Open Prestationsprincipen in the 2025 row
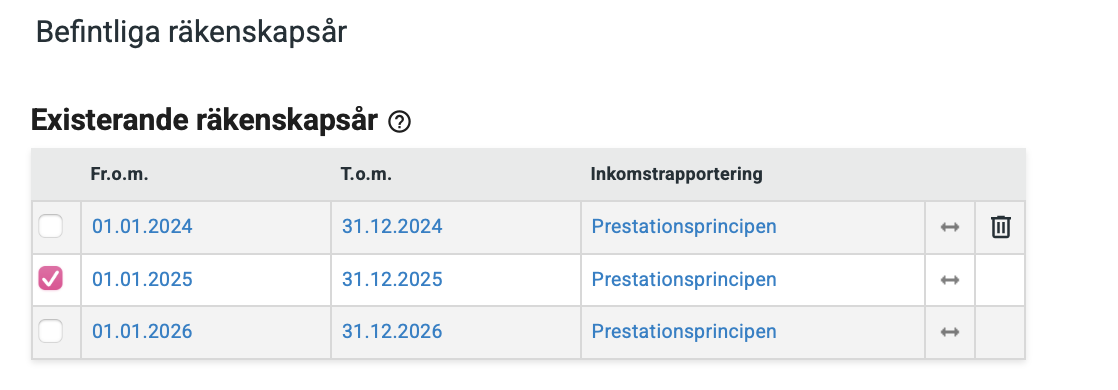The image size is (1118, 390). pos(684,279)
